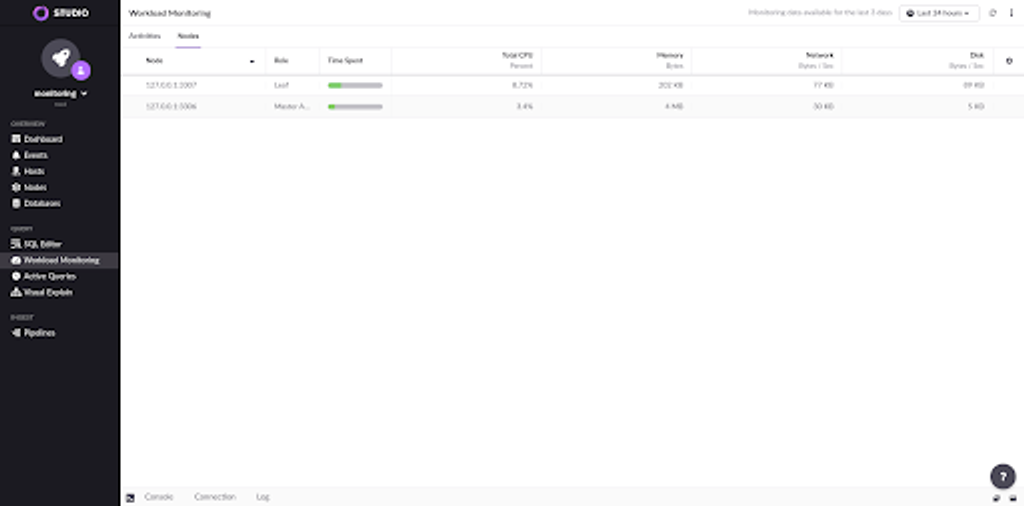Click the 30 KB network value
1024x506 pixels.
coord(823,106)
